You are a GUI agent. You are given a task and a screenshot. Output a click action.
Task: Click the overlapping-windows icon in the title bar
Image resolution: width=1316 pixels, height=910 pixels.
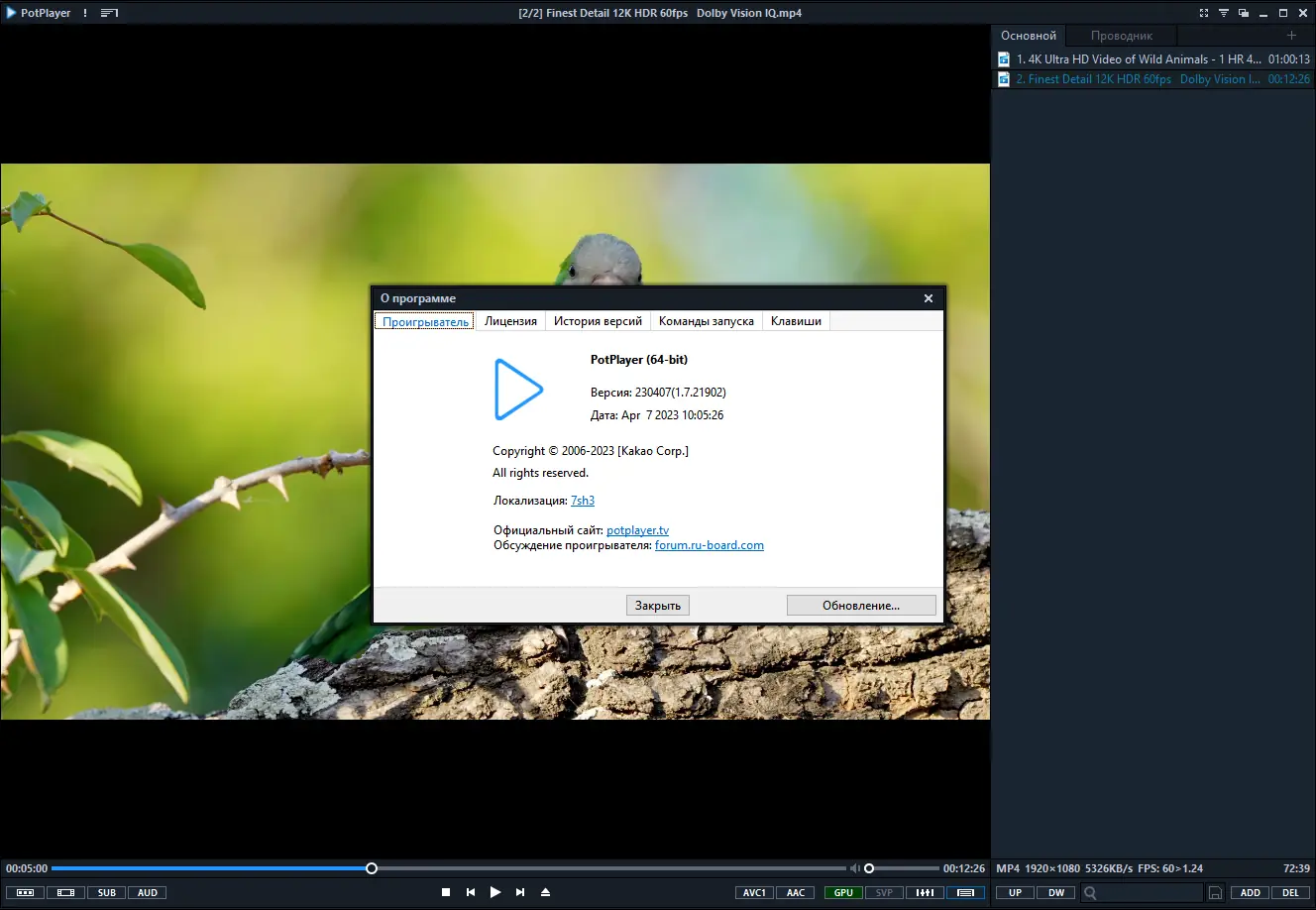tap(1244, 13)
